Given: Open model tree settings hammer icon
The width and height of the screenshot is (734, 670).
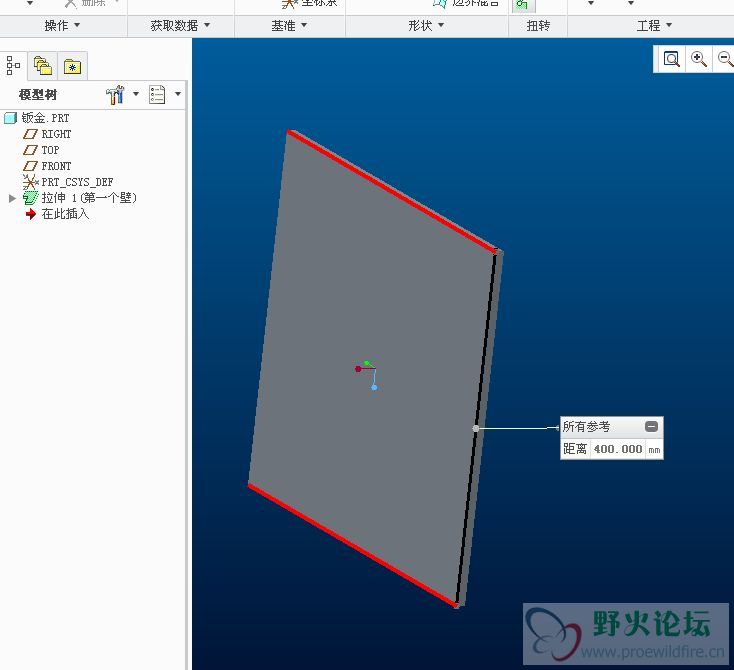Looking at the screenshot, I should tap(115, 95).
